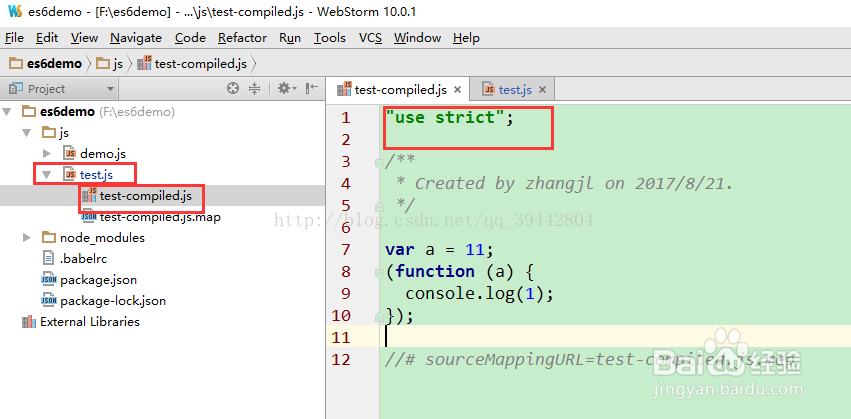Expand the demo.js node

[x=47, y=154]
